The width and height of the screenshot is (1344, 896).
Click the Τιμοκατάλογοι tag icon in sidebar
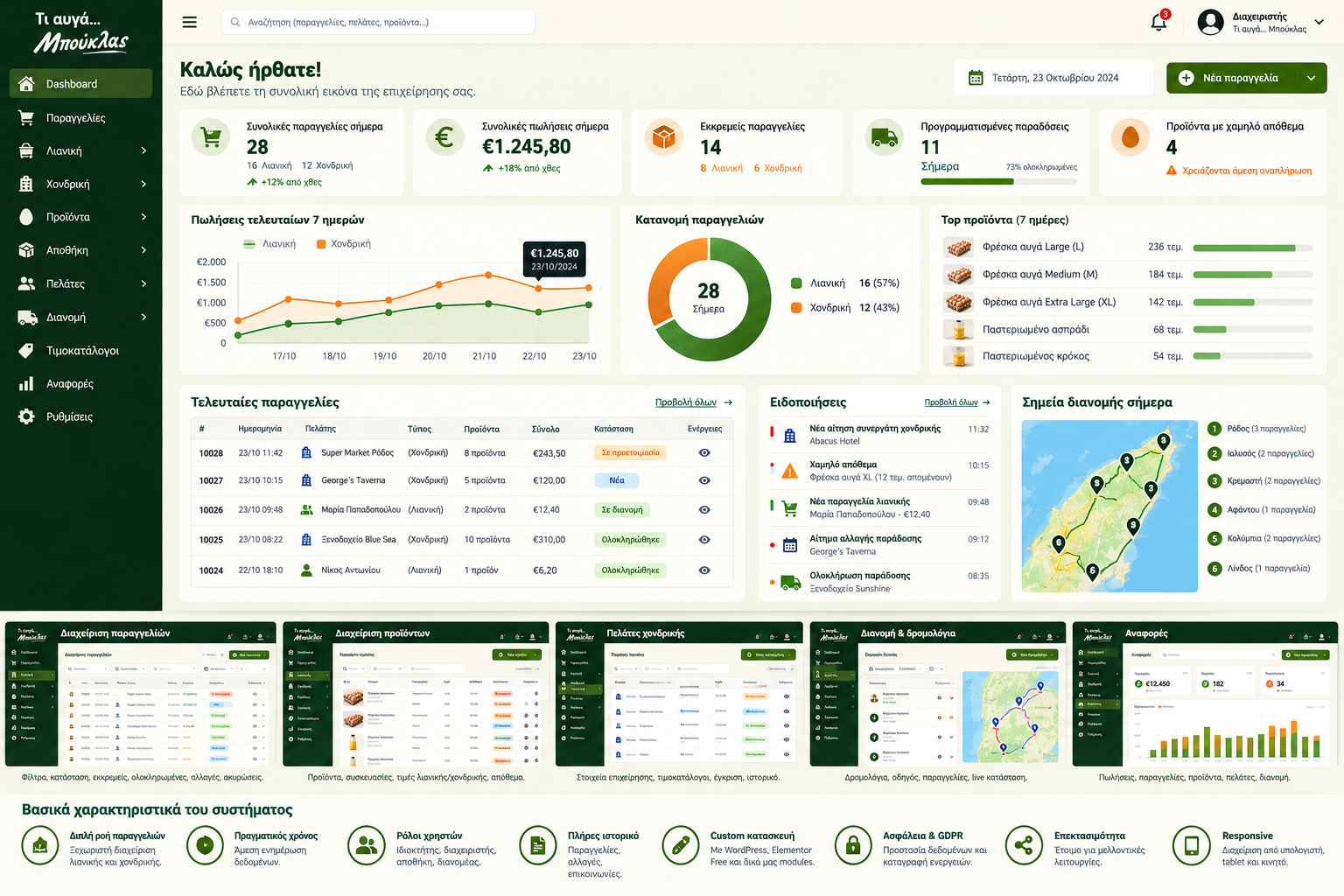(x=27, y=350)
